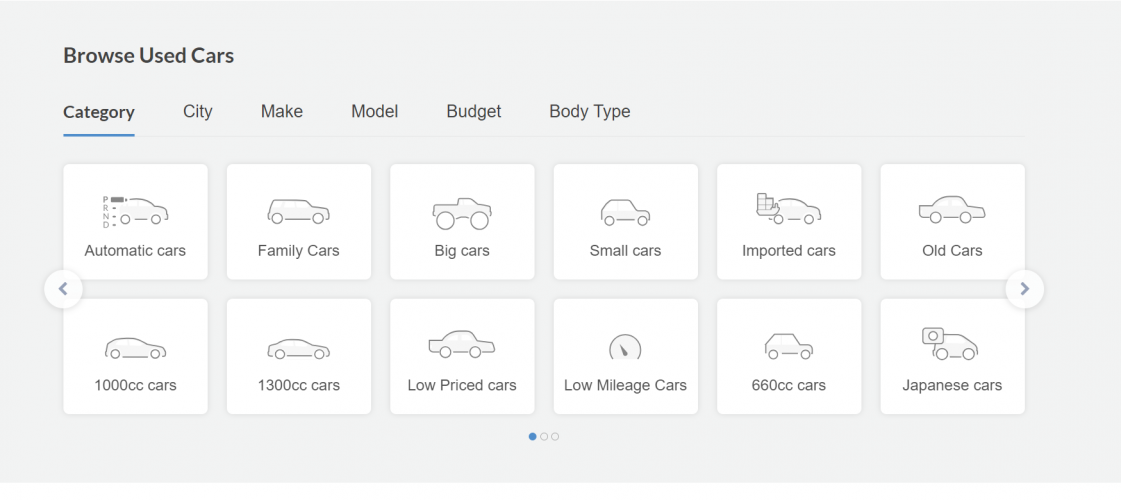Click the Small cars icon
This screenshot has width=1121, height=500.
click(626, 212)
